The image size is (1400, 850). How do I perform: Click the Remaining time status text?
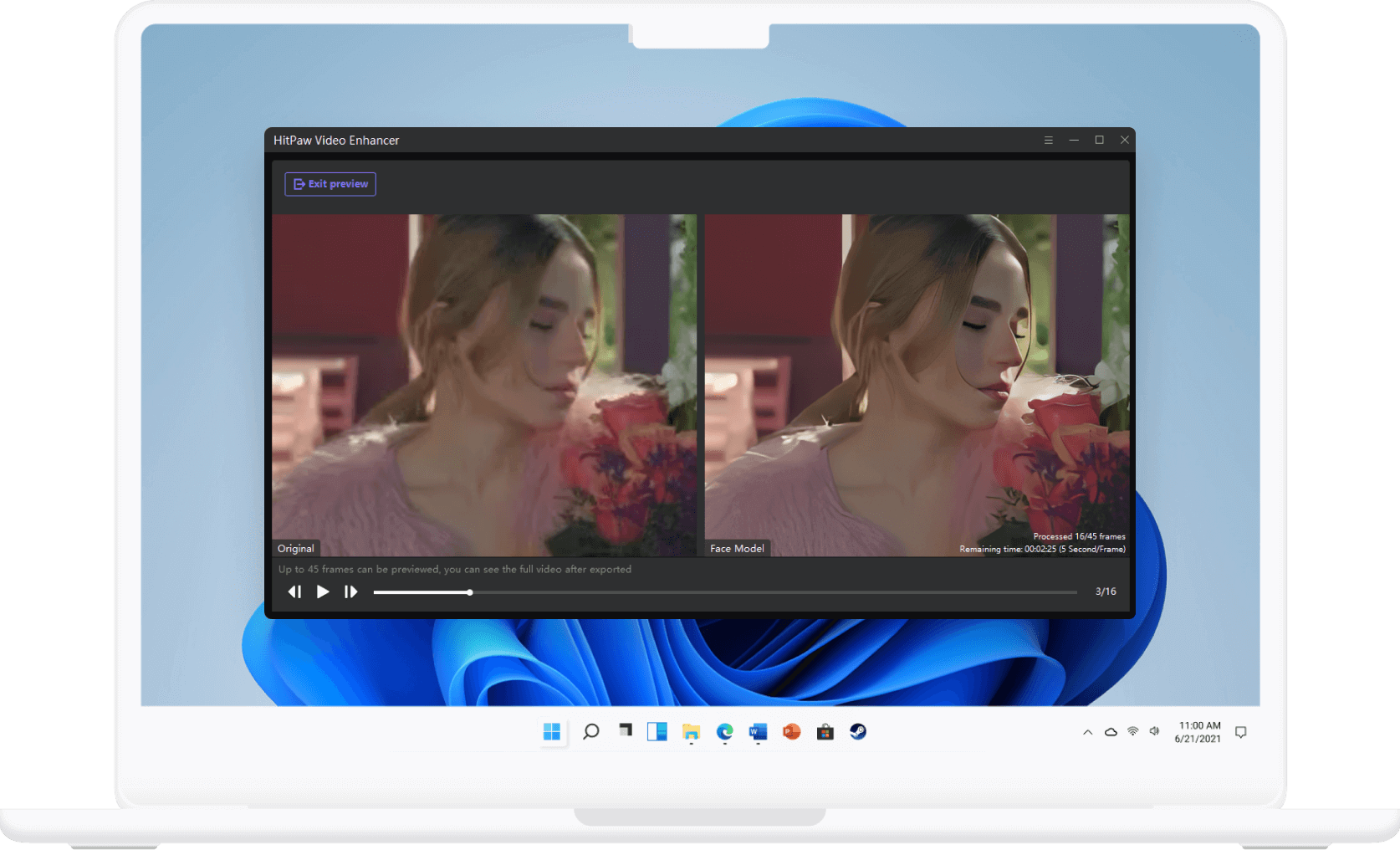1042,549
